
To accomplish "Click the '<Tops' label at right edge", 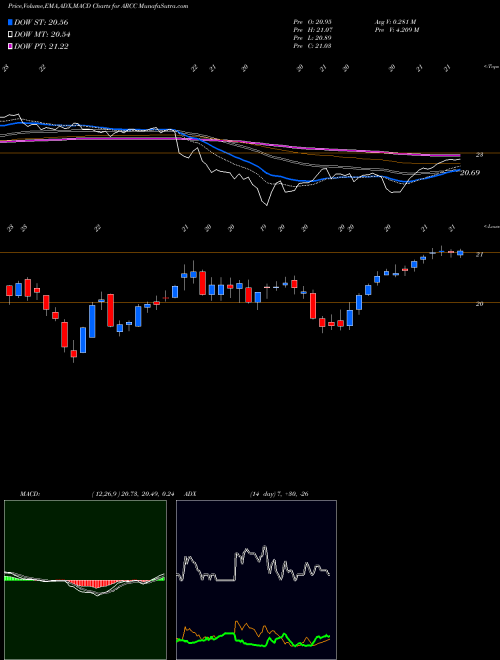I will pyautogui.click(x=491, y=67).
